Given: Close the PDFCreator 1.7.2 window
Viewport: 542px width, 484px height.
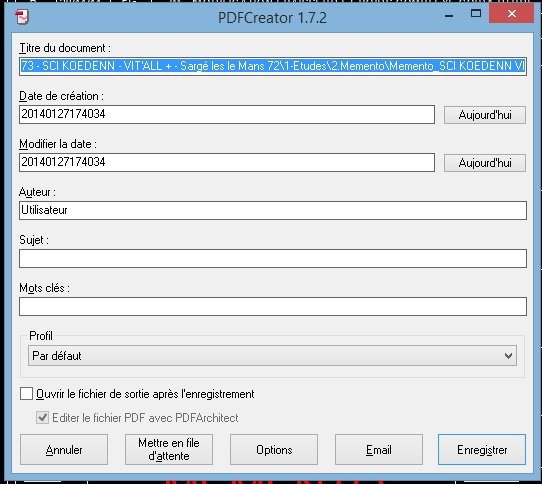Looking at the screenshot, I should tap(511, 14).
